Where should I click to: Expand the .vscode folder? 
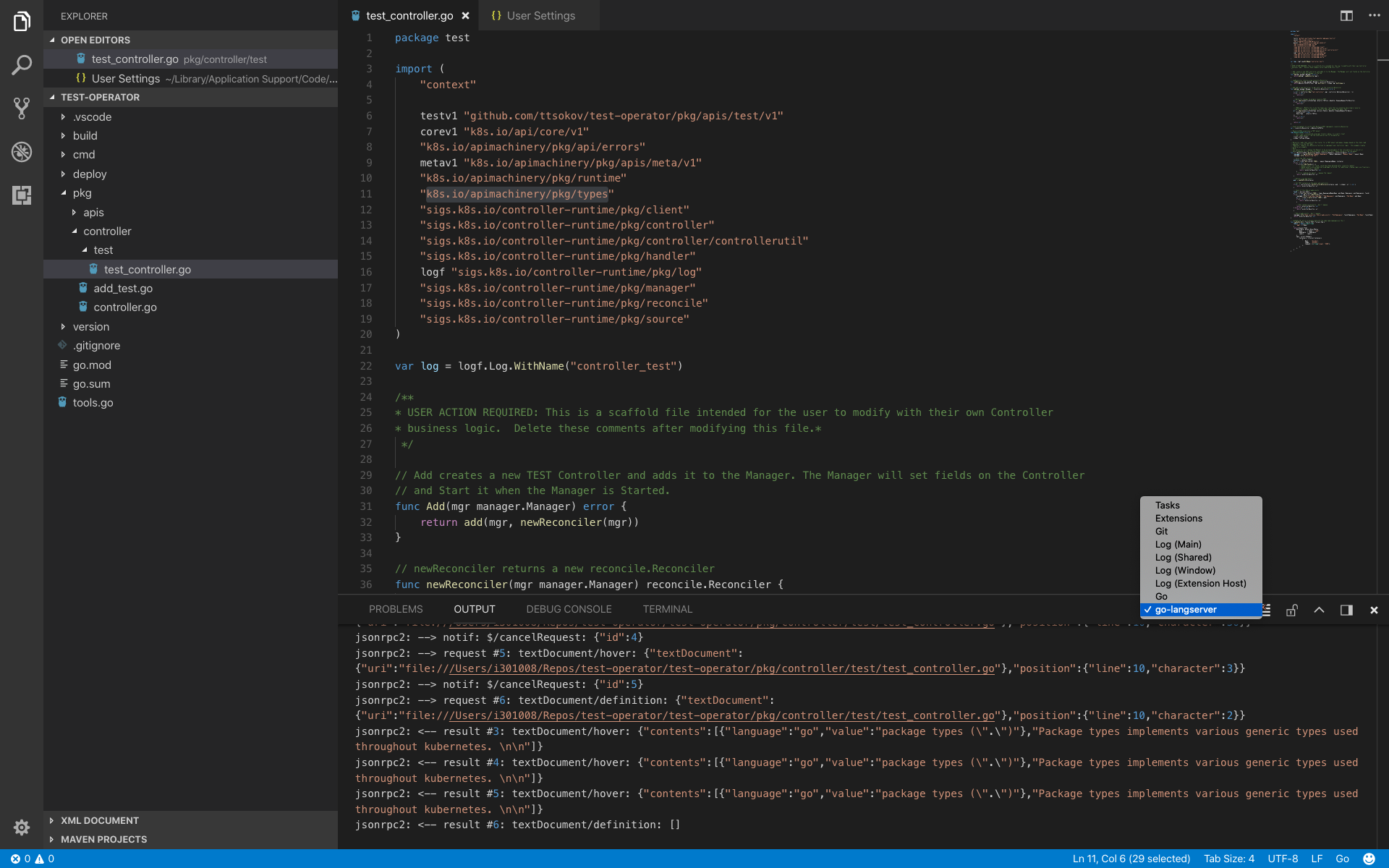tap(93, 116)
